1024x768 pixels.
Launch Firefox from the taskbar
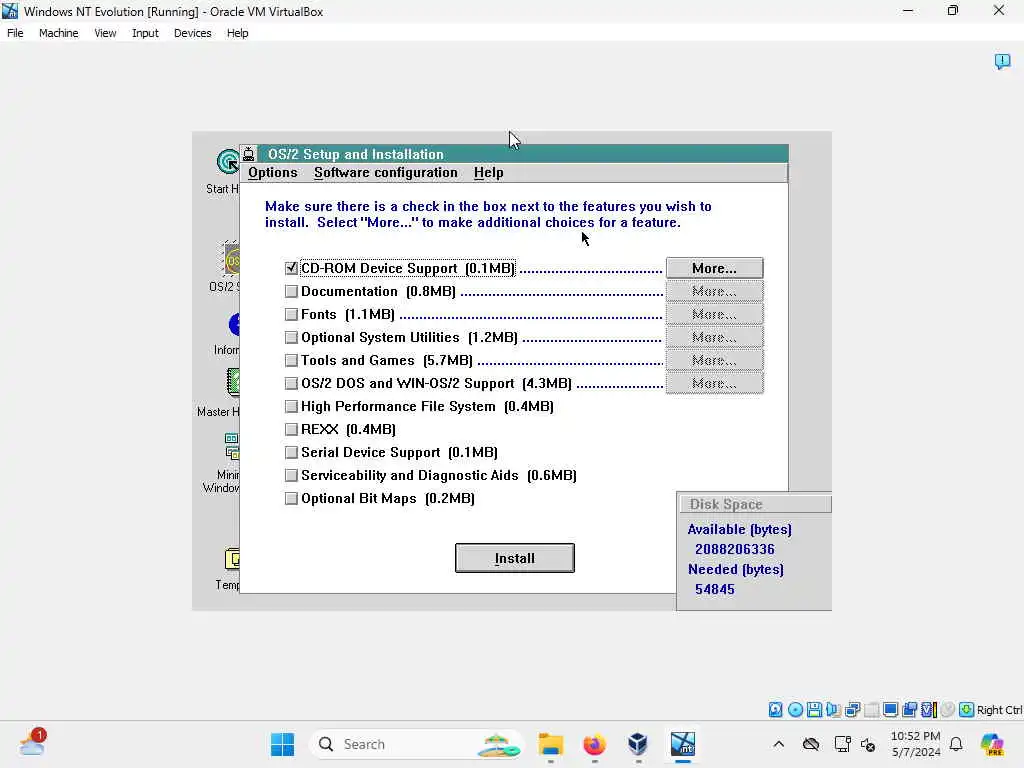pos(594,744)
